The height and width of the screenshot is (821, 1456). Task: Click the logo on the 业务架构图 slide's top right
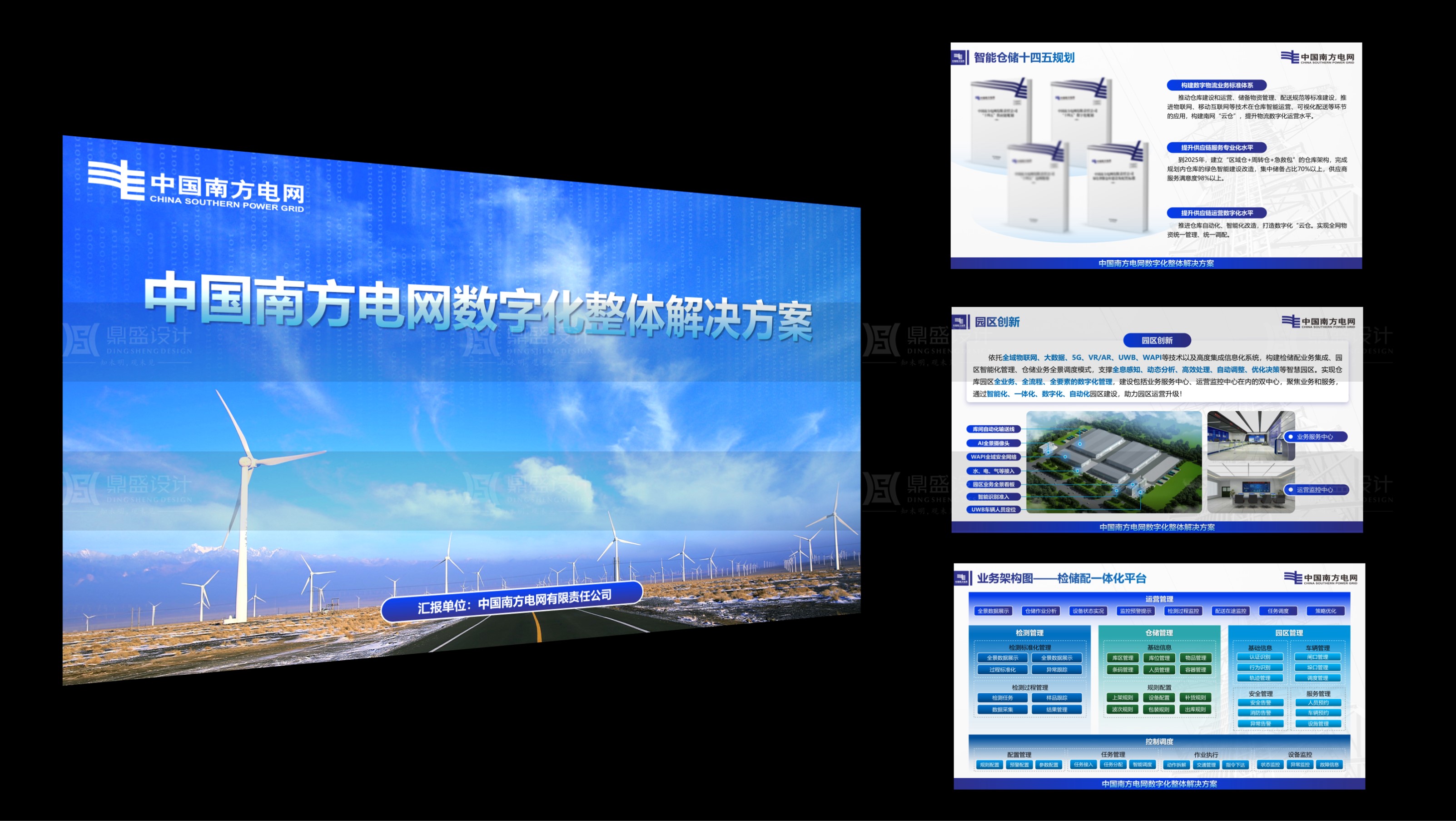(x=1320, y=578)
